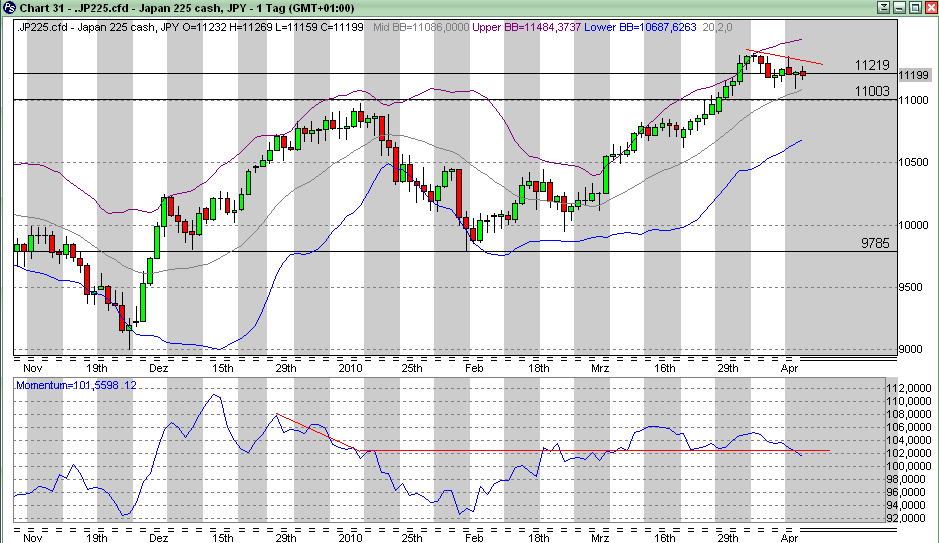The image size is (939, 543).
Task: Click 'Dez' on the Momentum panel date axis
Action: click(x=159, y=538)
